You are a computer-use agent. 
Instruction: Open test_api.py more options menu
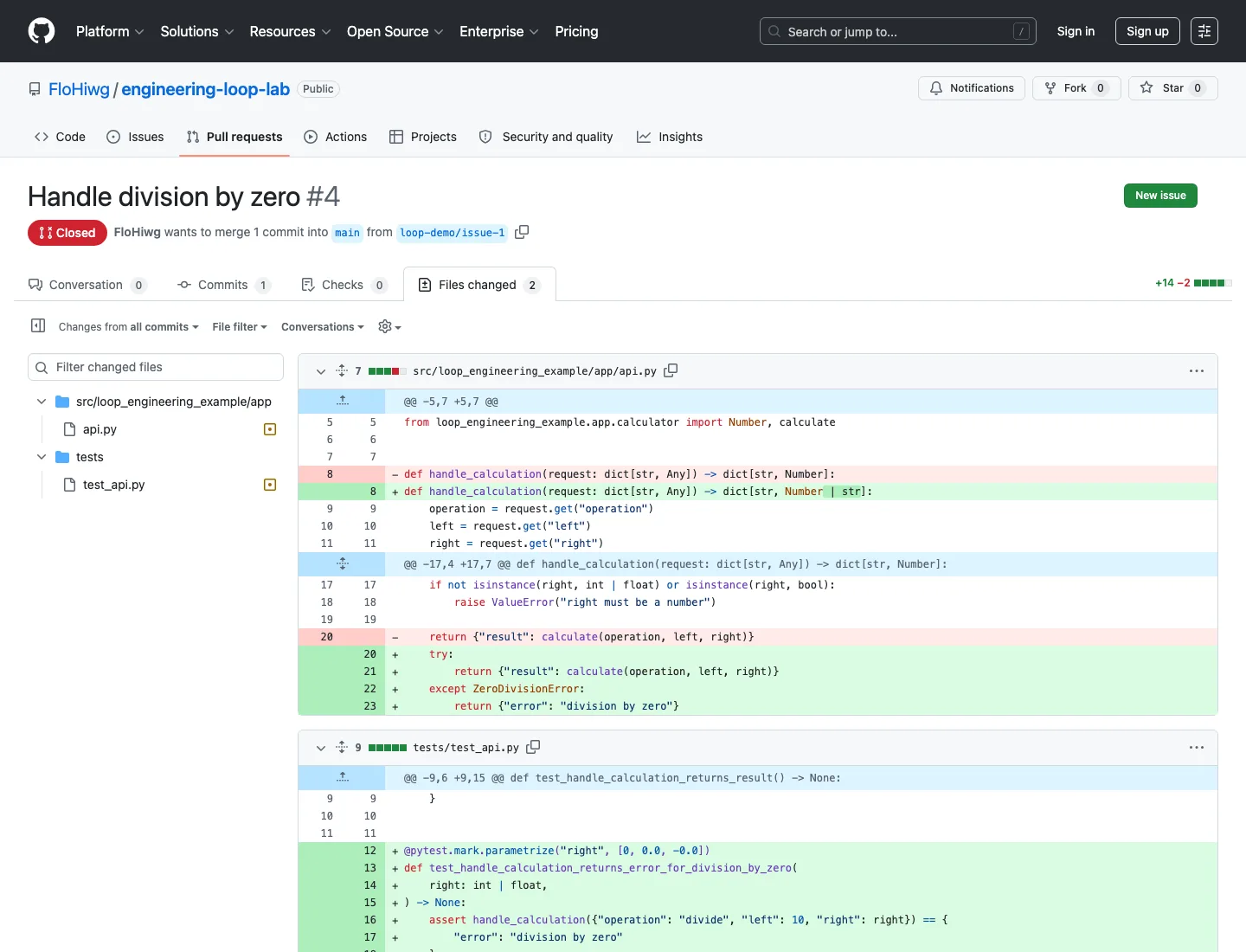pos(1197,747)
